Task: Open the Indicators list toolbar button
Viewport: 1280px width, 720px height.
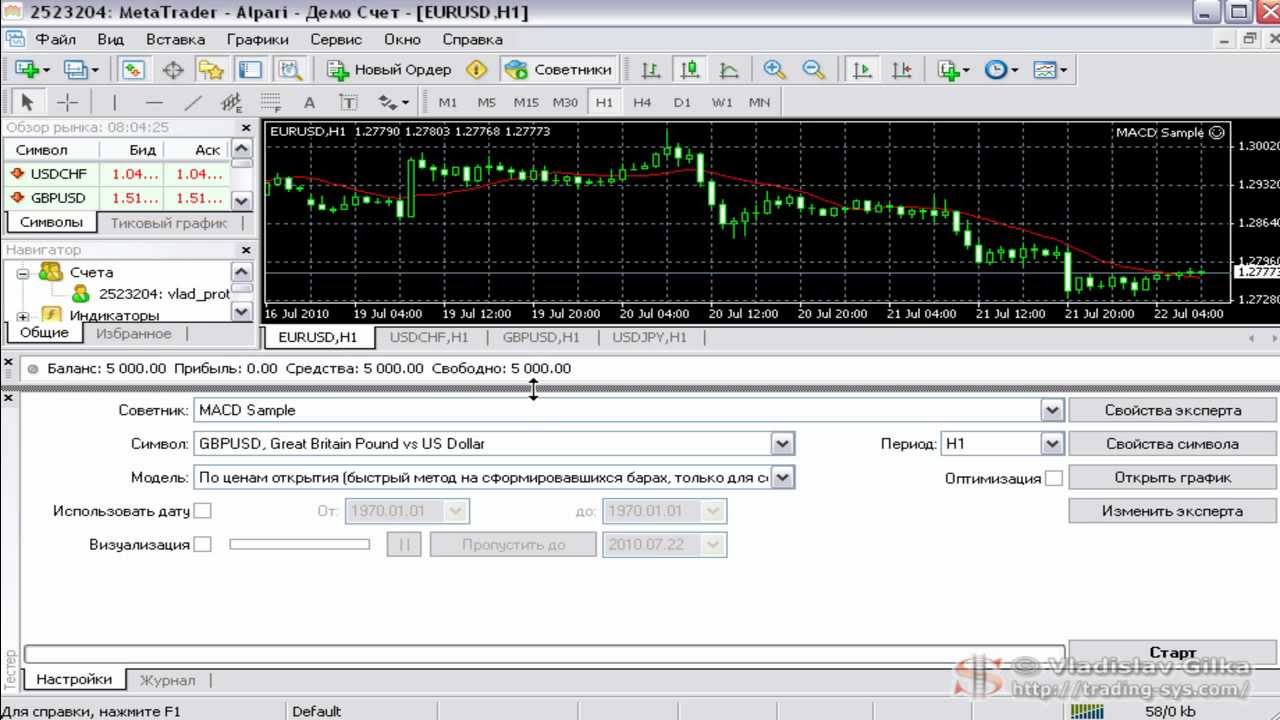Action: click(x=952, y=70)
